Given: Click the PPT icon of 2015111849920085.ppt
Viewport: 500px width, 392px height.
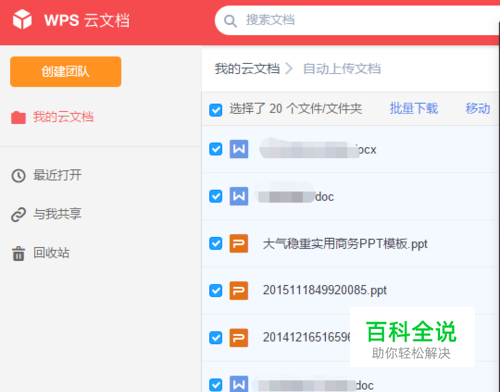Looking at the screenshot, I should click(x=239, y=291).
